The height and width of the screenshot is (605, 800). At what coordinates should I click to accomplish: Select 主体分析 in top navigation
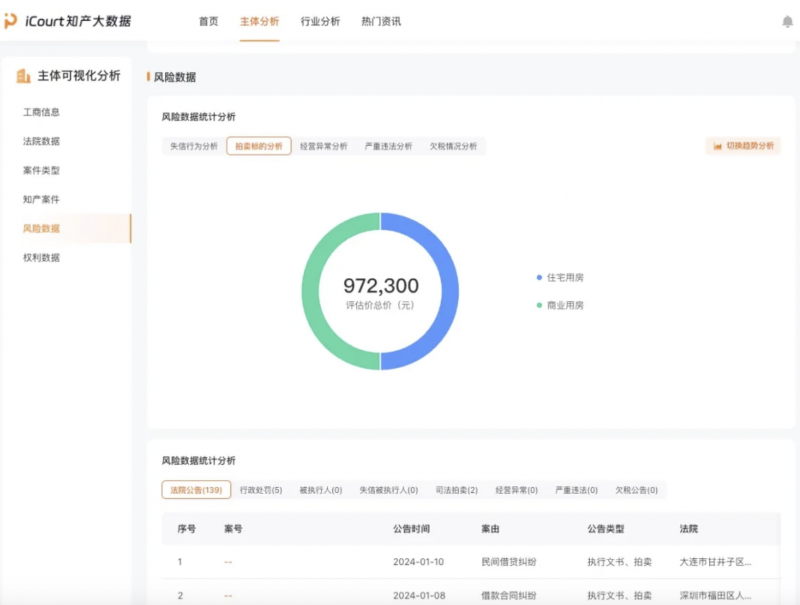point(259,21)
